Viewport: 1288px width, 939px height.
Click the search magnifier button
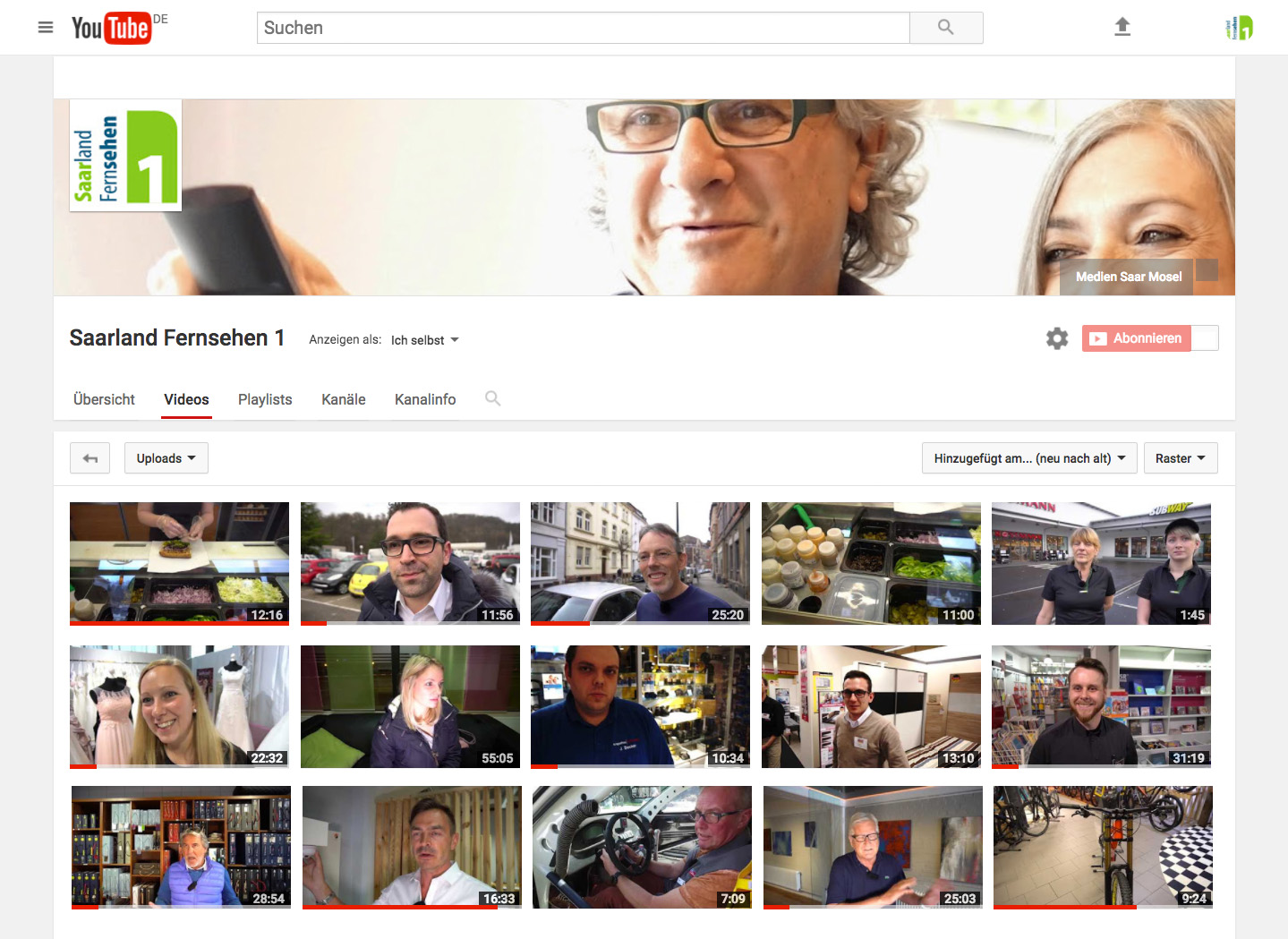(x=945, y=28)
